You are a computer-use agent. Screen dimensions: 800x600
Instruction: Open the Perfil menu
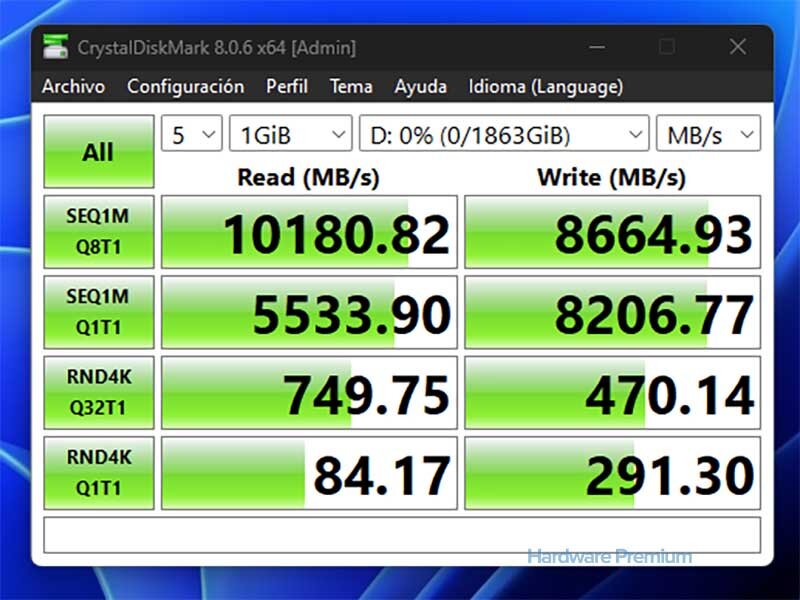coord(287,86)
